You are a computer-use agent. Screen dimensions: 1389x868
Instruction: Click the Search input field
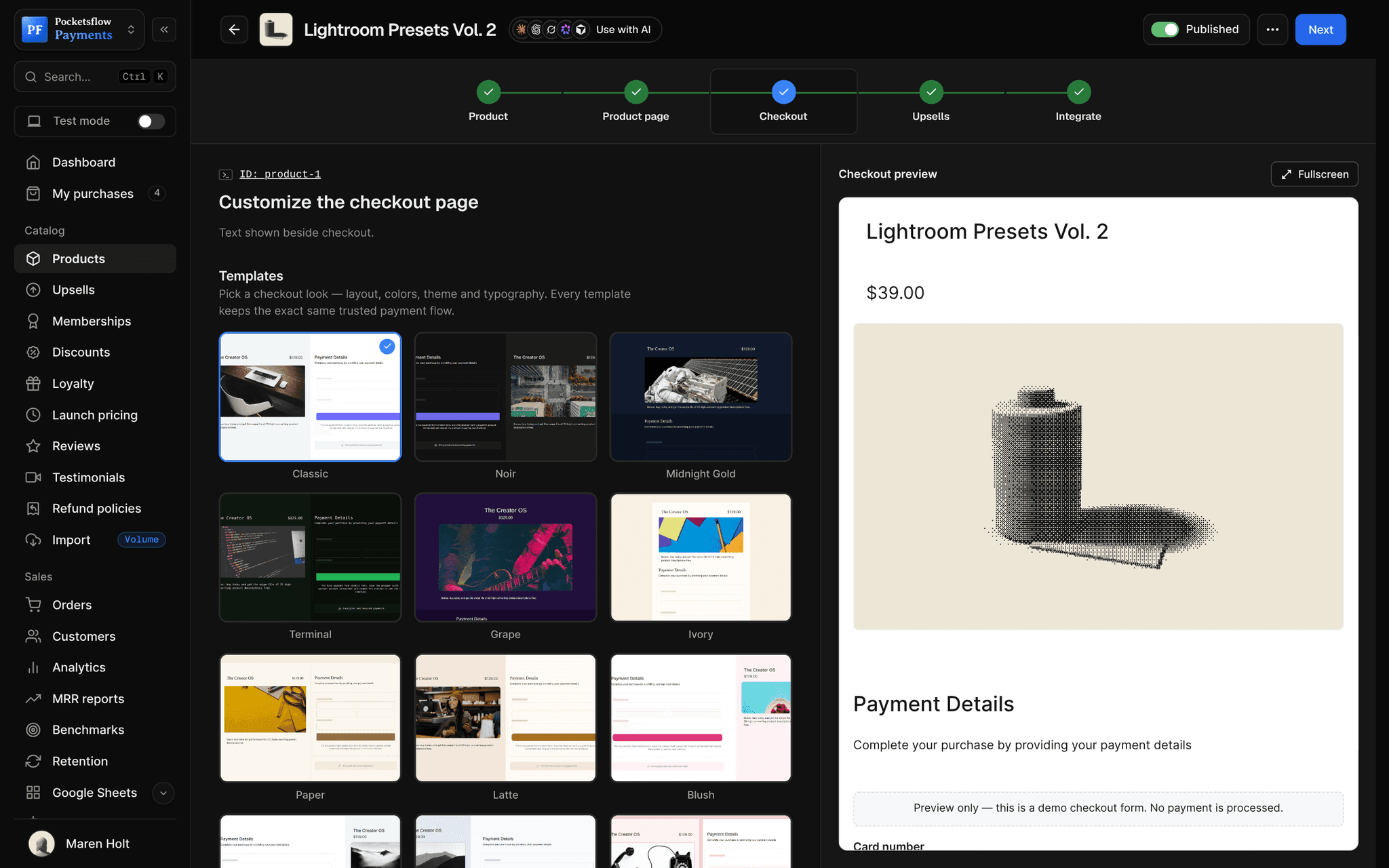95,77
